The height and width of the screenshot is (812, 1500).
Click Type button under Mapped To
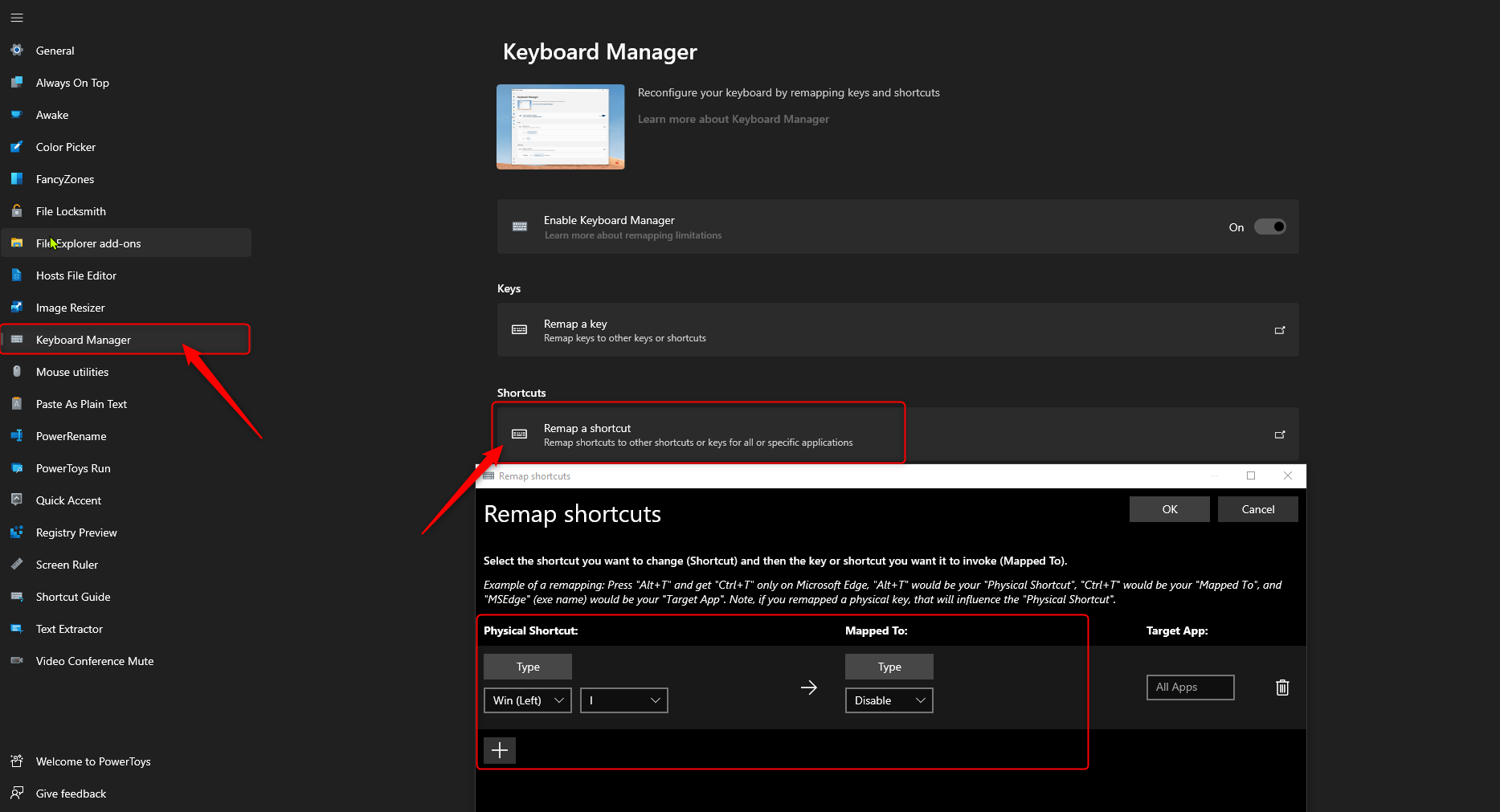coord(889,667)
